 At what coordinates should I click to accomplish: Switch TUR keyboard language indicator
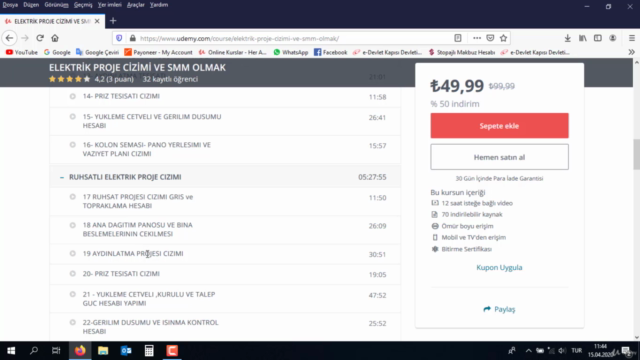pyautogui.click(x=576, y=351)
